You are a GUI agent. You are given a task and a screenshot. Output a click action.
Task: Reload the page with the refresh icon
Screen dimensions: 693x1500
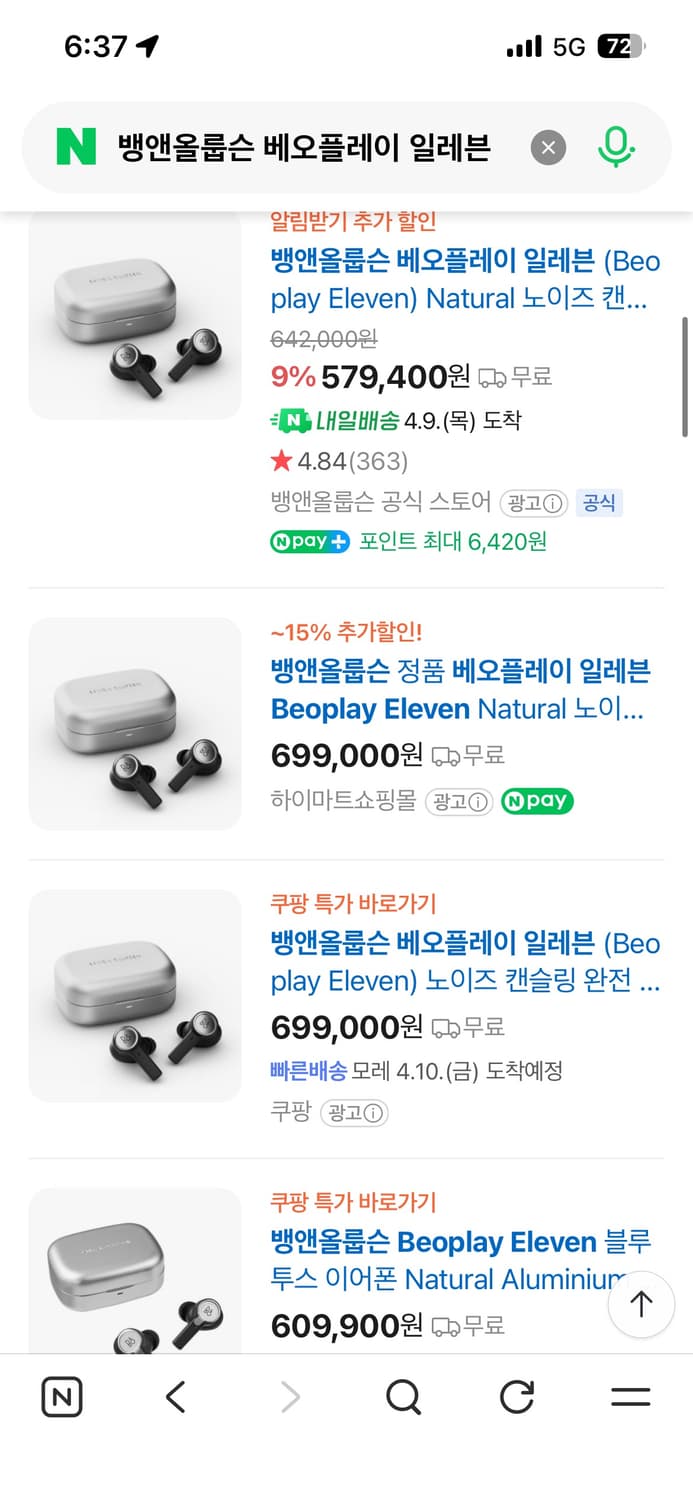coord(516,1396)
